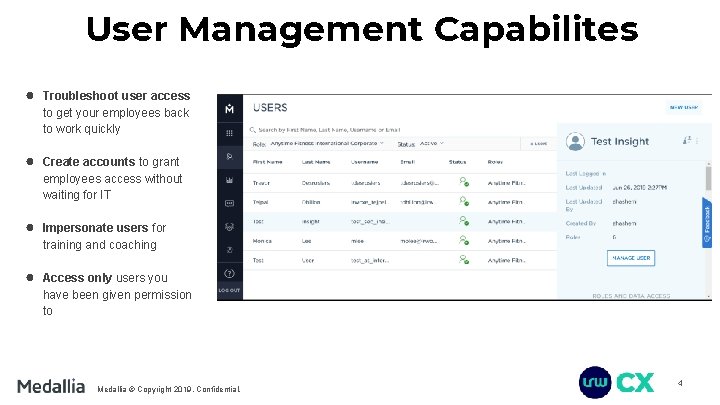
Task: Click the Created By value in details panel
Action: tap(624, 223)
